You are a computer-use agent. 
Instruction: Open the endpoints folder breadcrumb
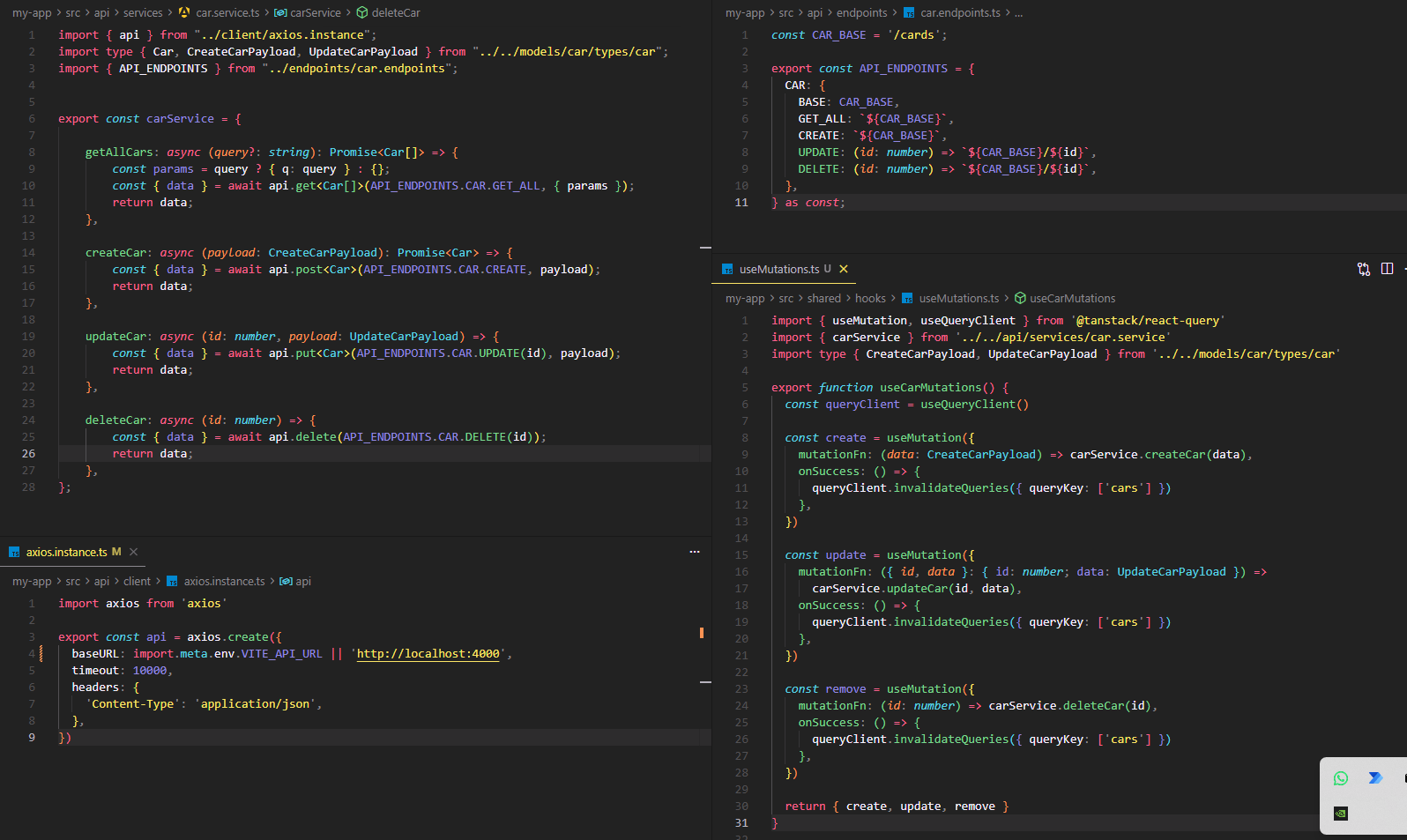click(x=862, y=12)
